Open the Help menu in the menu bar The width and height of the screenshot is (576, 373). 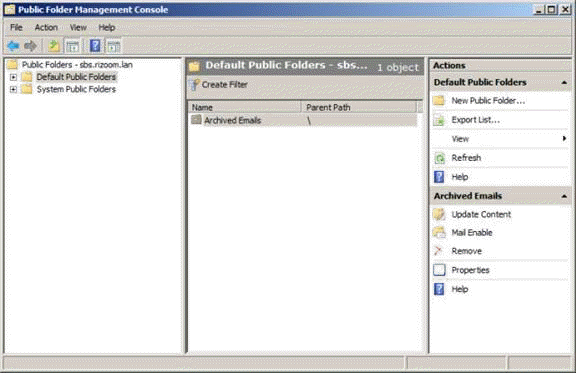tap(107, 28)
